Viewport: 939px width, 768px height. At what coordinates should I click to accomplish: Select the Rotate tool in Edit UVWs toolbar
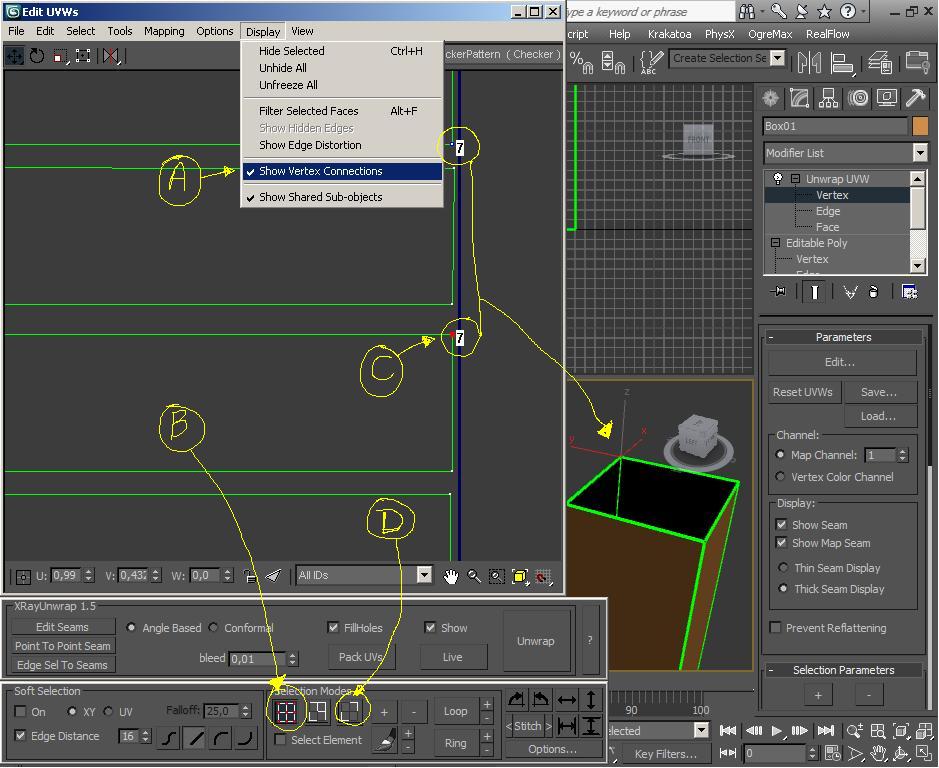click(37, 56)
